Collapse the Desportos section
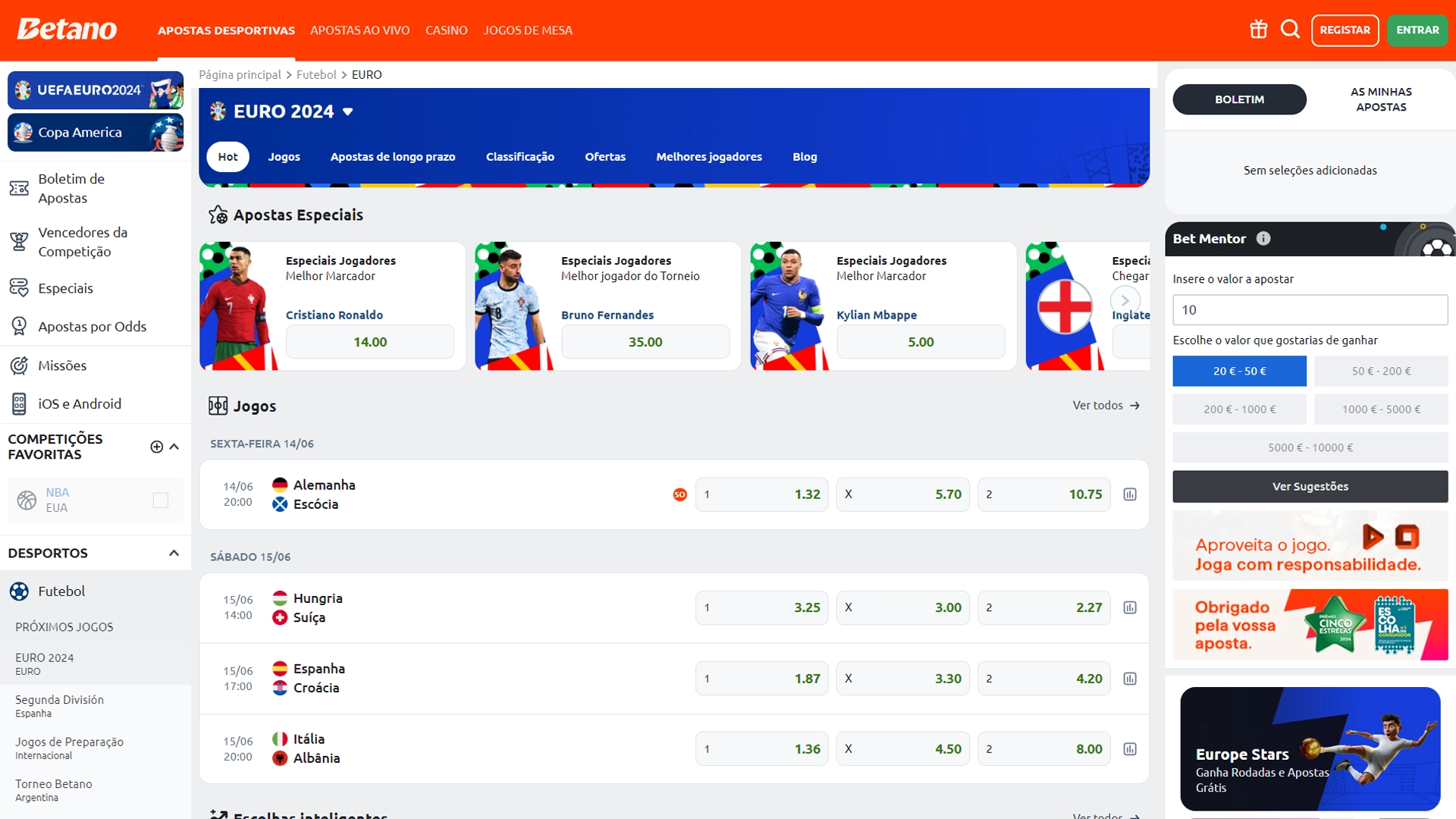The height and width of the screenshot is (819, 1456). pos(174,553)
